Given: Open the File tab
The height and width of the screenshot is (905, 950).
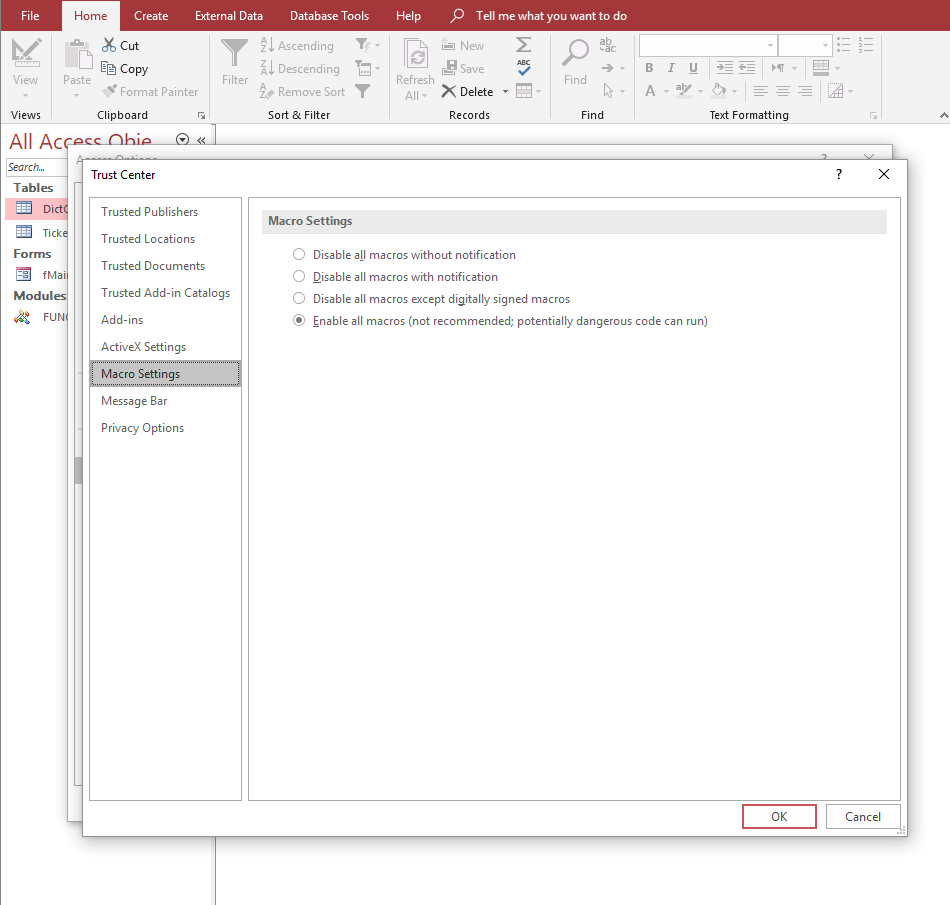Looking at the screenshot, I should click(30, 16).
